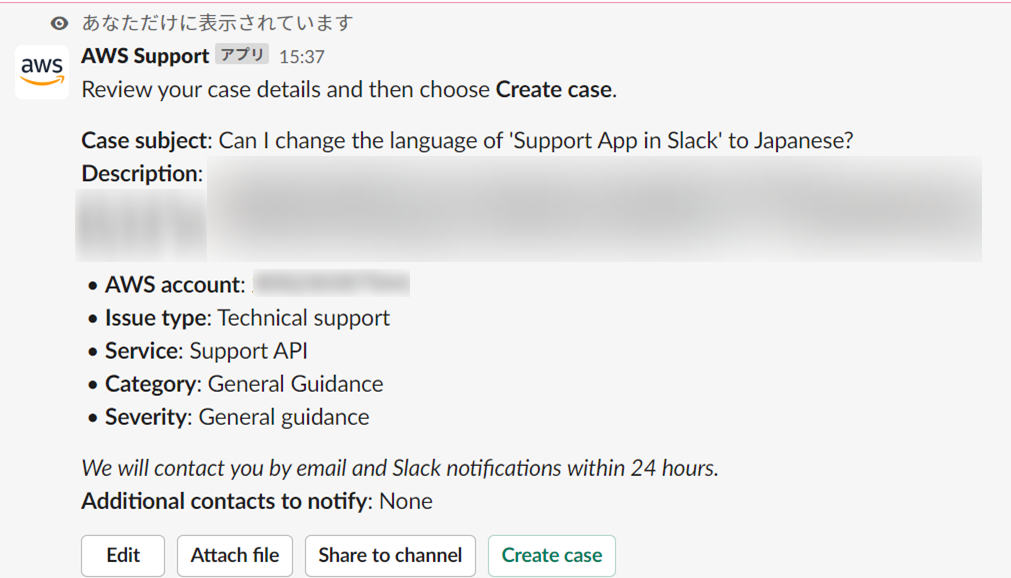Click the Edit button
This screenshot has width=1011, height=578.
[123, 555]
